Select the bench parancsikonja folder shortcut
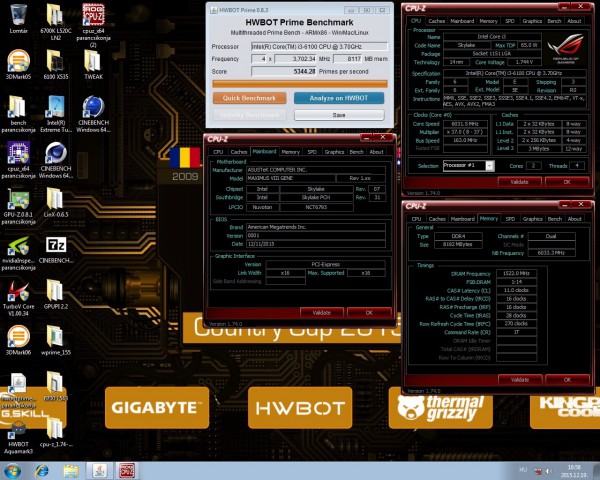600x480 pixels. 18,114
